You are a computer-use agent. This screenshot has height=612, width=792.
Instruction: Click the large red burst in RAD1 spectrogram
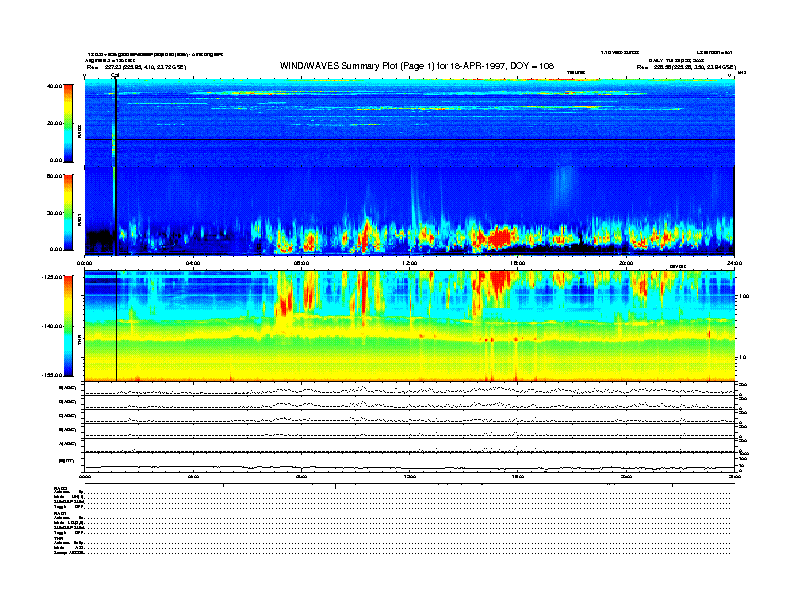click(495, 237)
